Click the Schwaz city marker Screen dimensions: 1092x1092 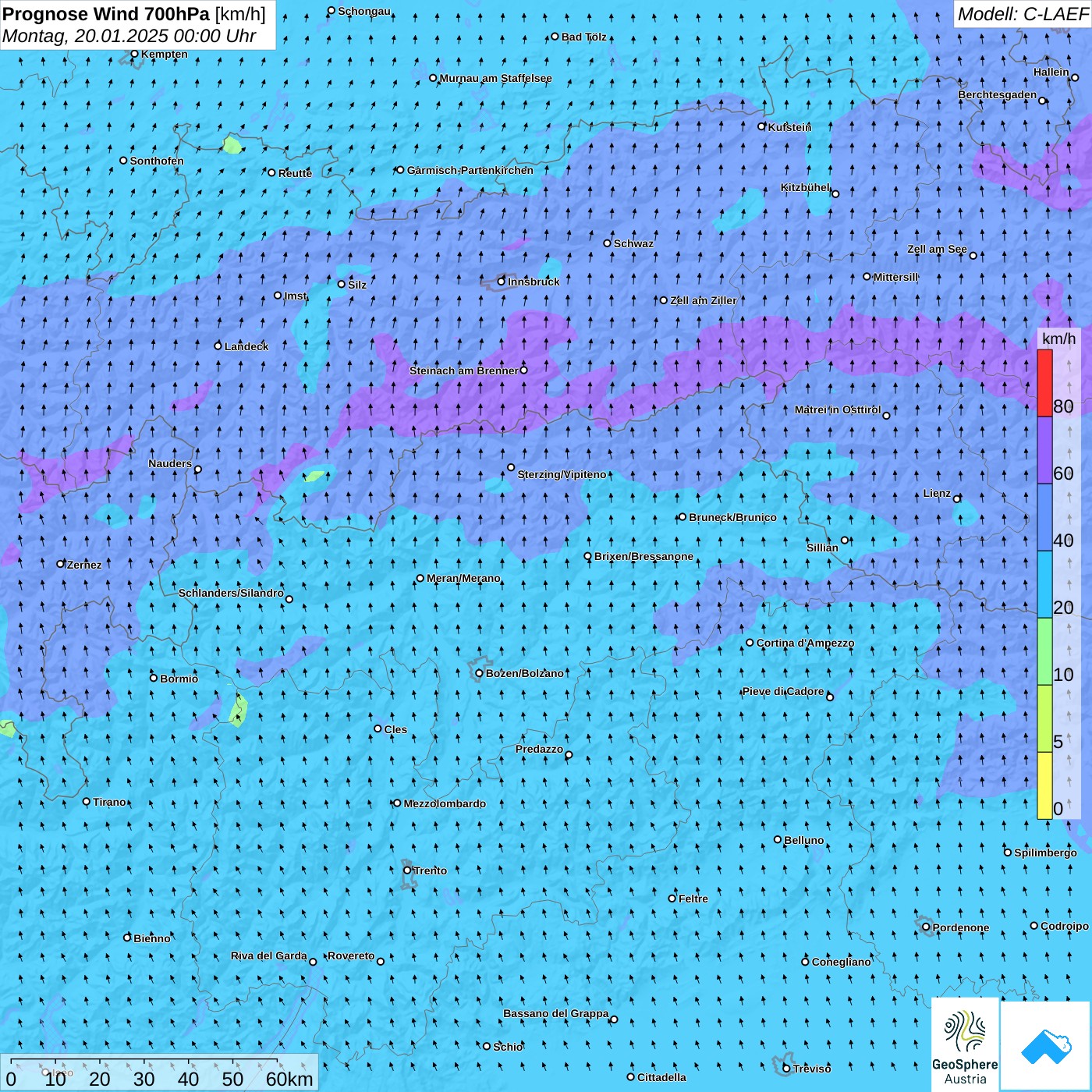tap(608, 243)
